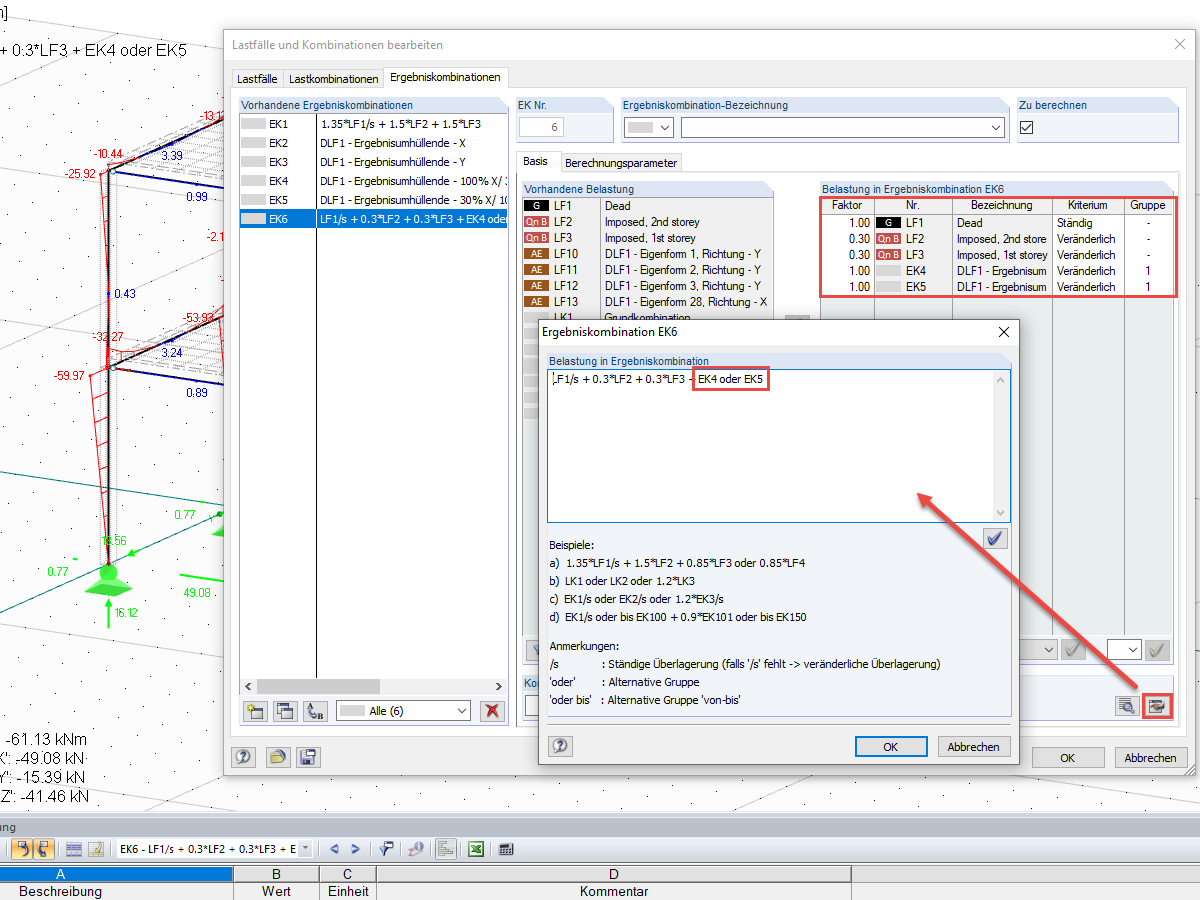1200x900 pixels.
Task: Open the filter icon in the results toolbar
Action: click(386, 849)
